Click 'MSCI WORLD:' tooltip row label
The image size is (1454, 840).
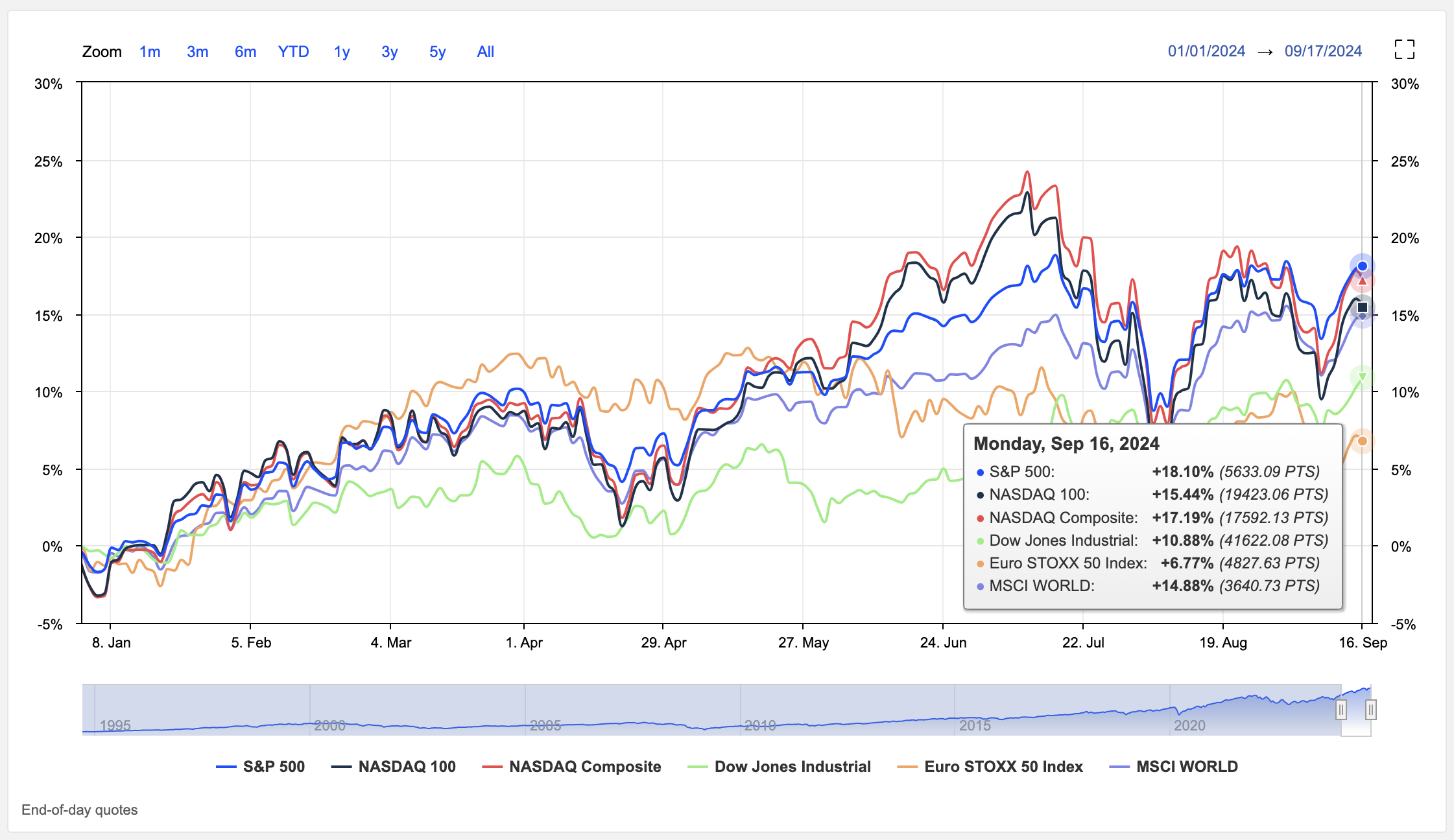point(1042,586)
